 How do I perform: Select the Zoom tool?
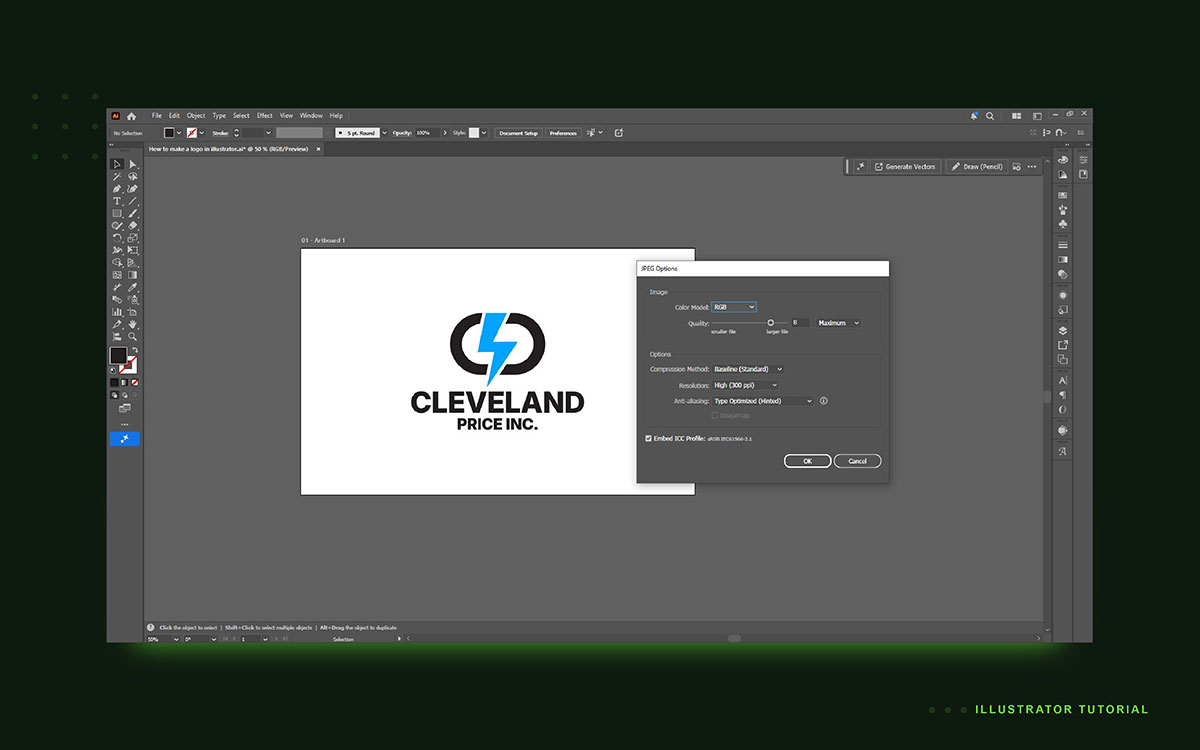132,337
